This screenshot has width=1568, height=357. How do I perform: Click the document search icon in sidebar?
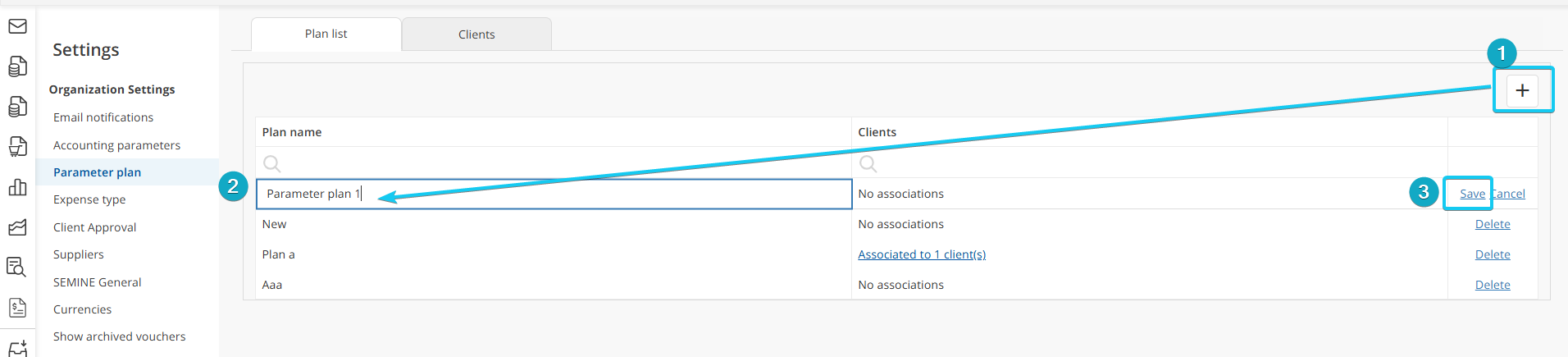pos(17,267)
